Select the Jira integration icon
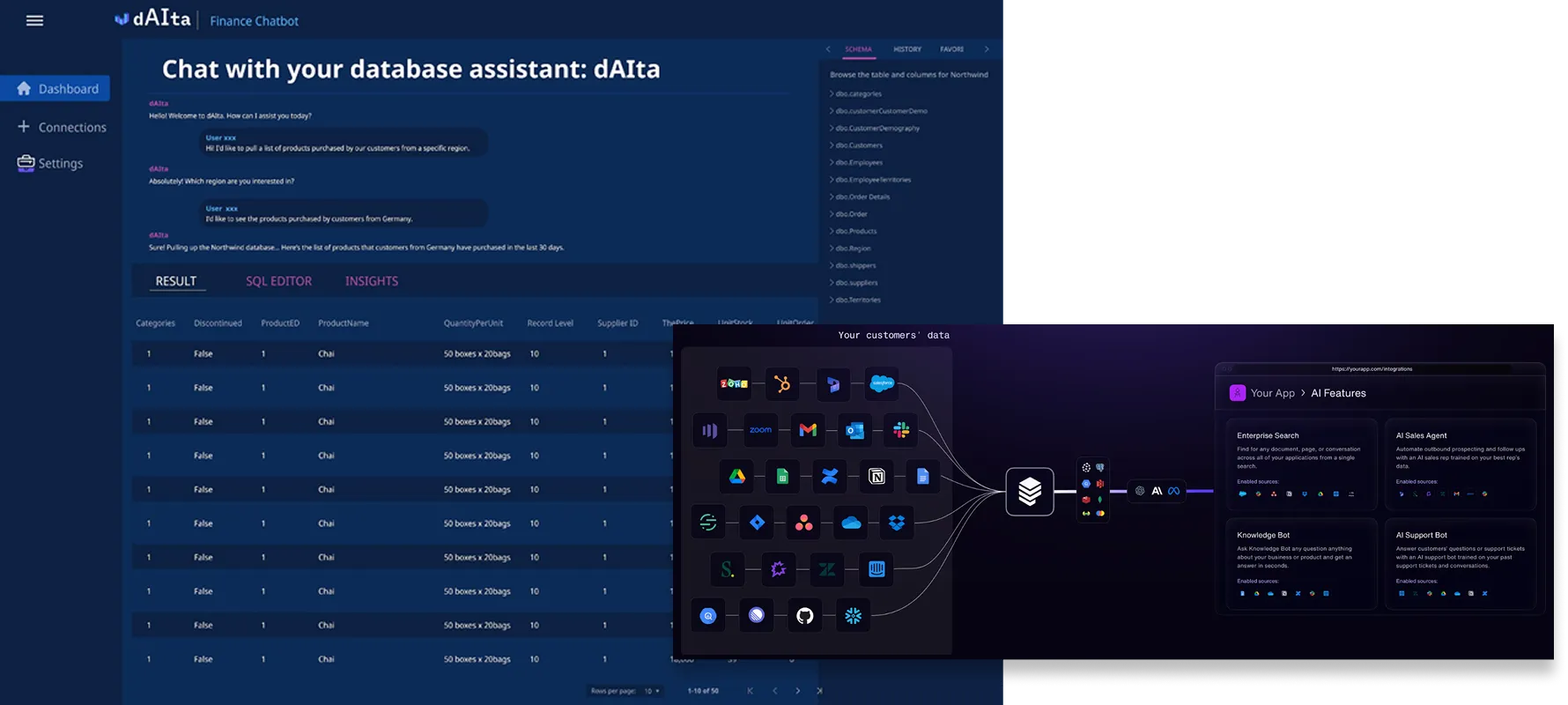The height and width of the screenshot is (705, 1568). tap(757, 523)
